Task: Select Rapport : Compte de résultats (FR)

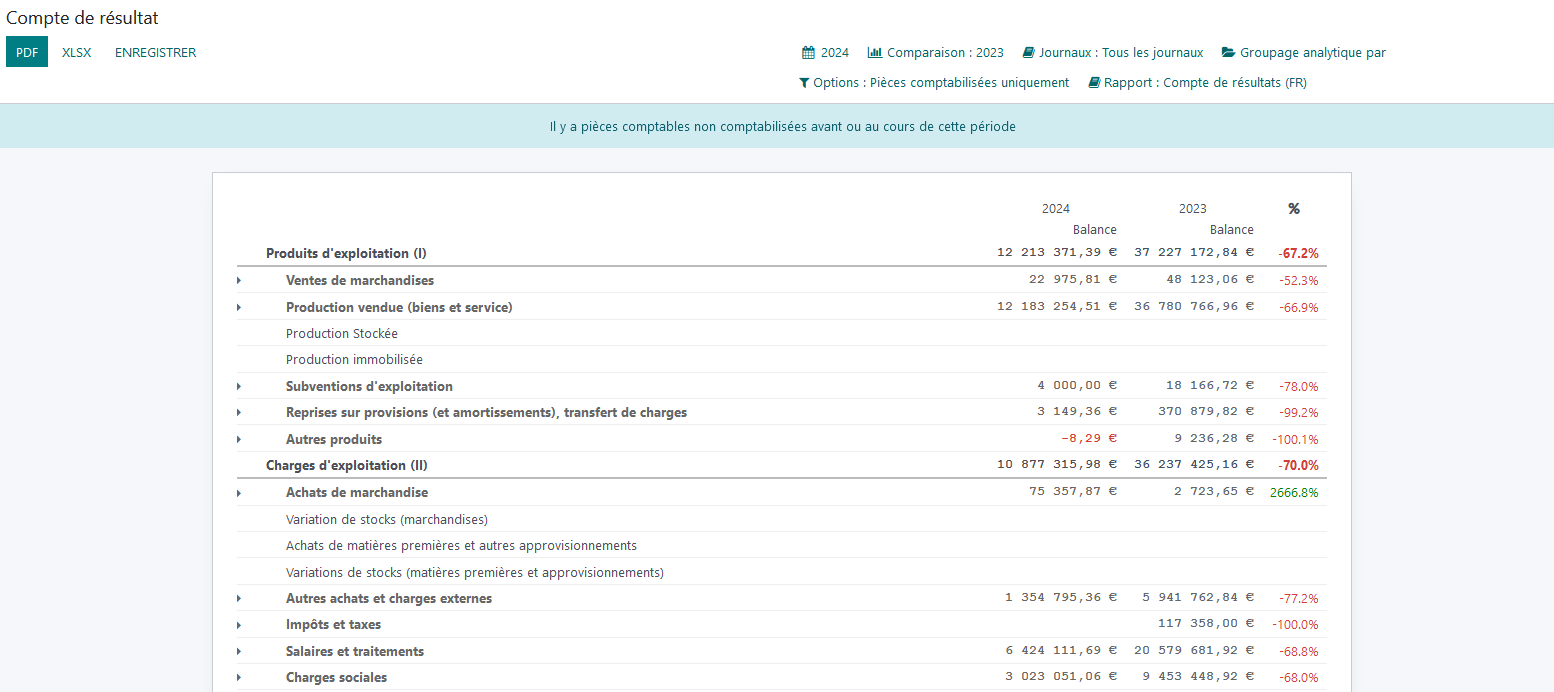Action: tap(1204, 83)
